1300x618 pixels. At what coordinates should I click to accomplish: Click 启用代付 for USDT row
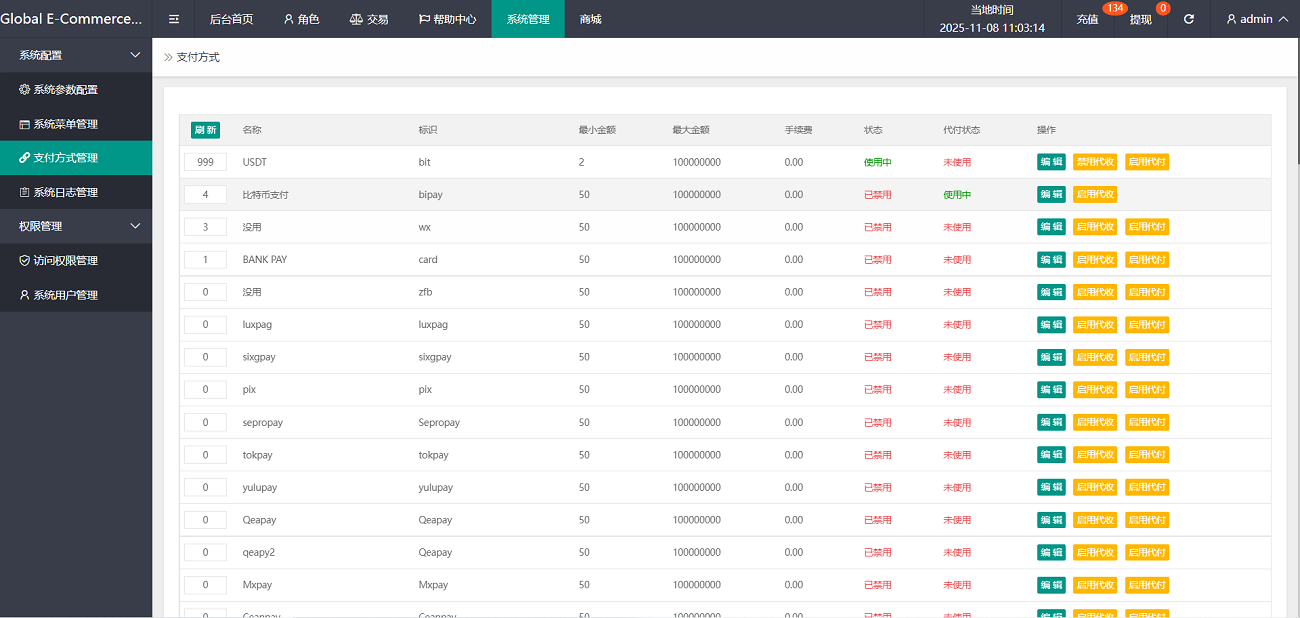point(1147,162)
